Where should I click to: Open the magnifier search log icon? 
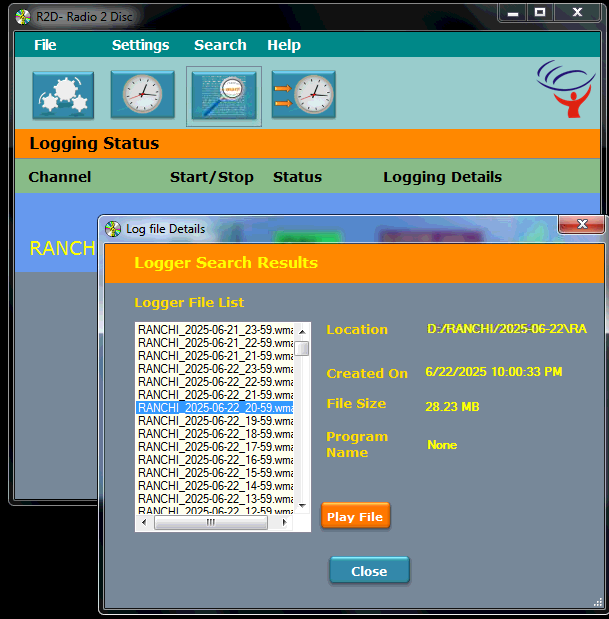[224, 96]
